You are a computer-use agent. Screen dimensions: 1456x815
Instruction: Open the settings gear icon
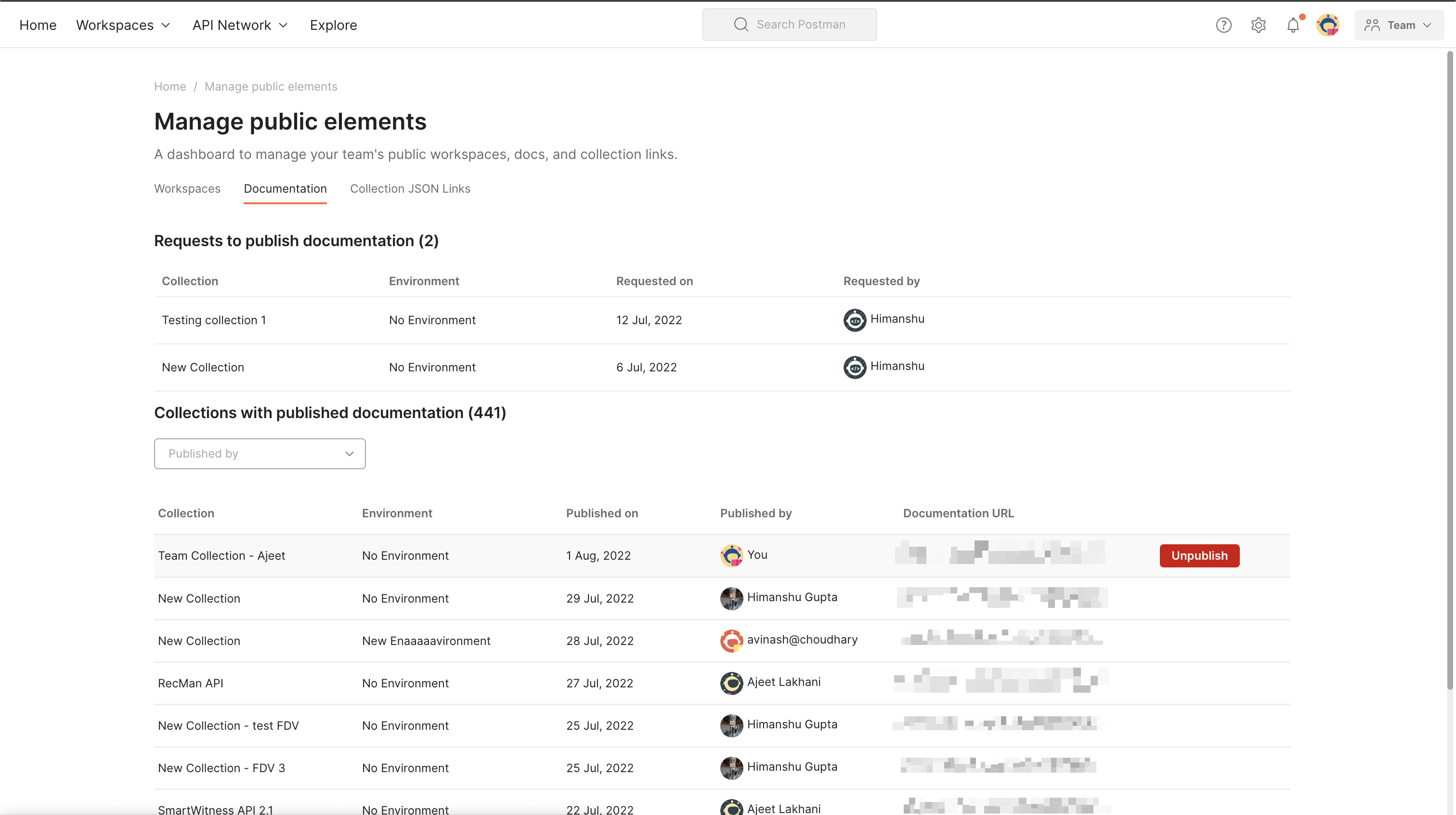[x=1259, y=24]
